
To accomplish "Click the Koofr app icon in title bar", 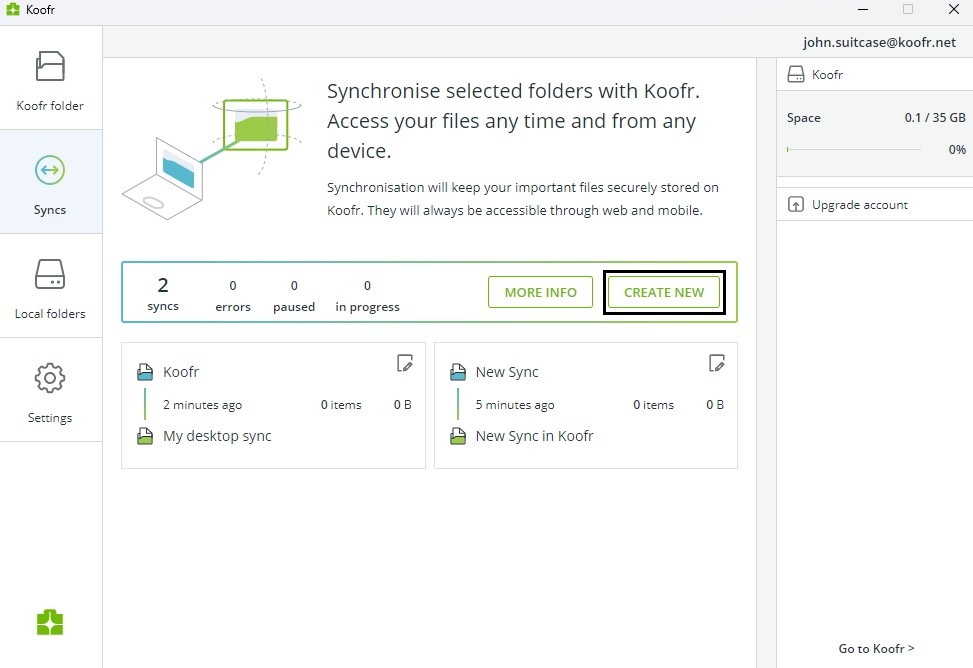I will 12,9.
